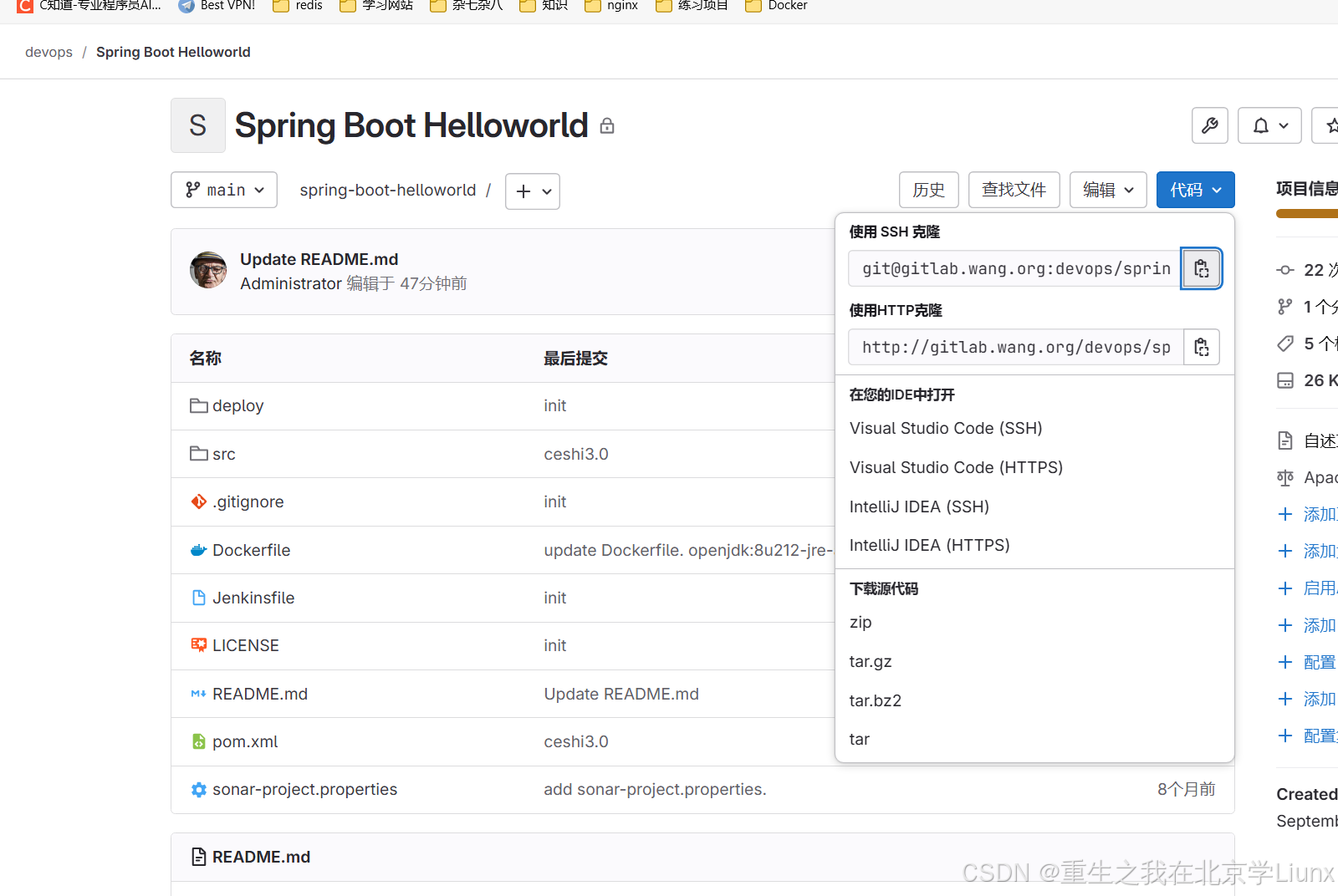Click the Jenkinsfile file icon
1338x896 pixels.
click(x=199, y=598)
